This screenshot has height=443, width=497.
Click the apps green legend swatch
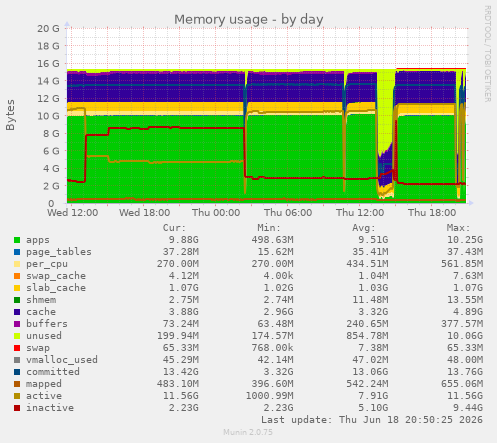(17, 240)
